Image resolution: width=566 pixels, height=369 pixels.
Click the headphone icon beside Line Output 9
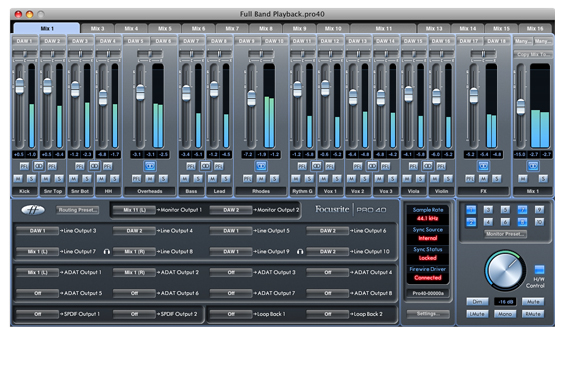[x=300, y=251]
